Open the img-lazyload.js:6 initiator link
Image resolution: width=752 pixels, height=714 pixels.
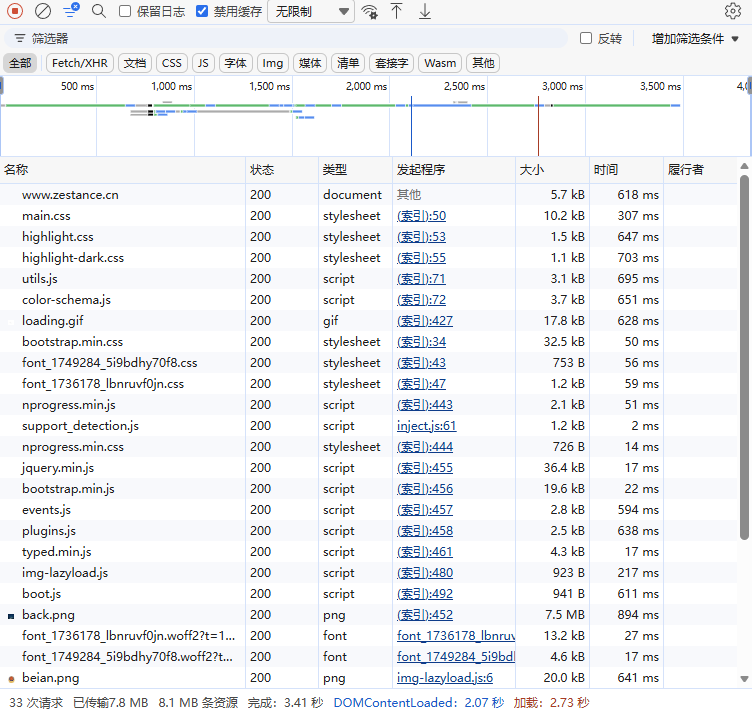click(x=444, y=678)
